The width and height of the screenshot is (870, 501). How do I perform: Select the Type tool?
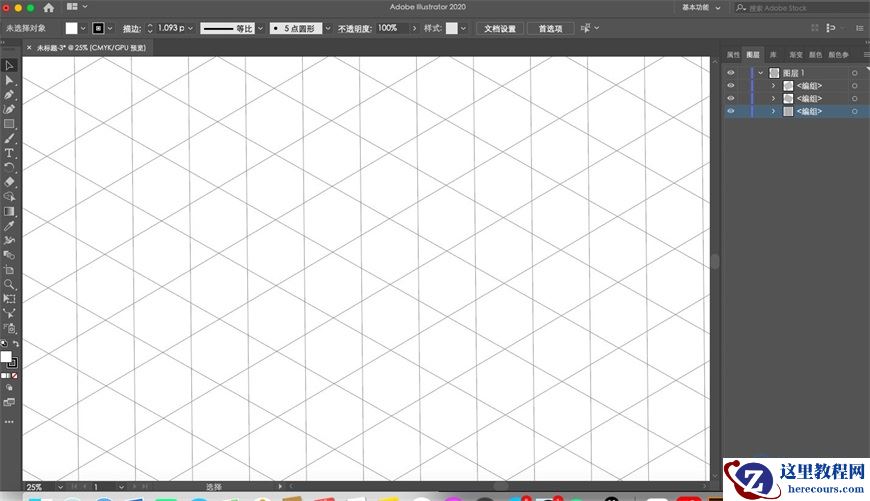9,153
